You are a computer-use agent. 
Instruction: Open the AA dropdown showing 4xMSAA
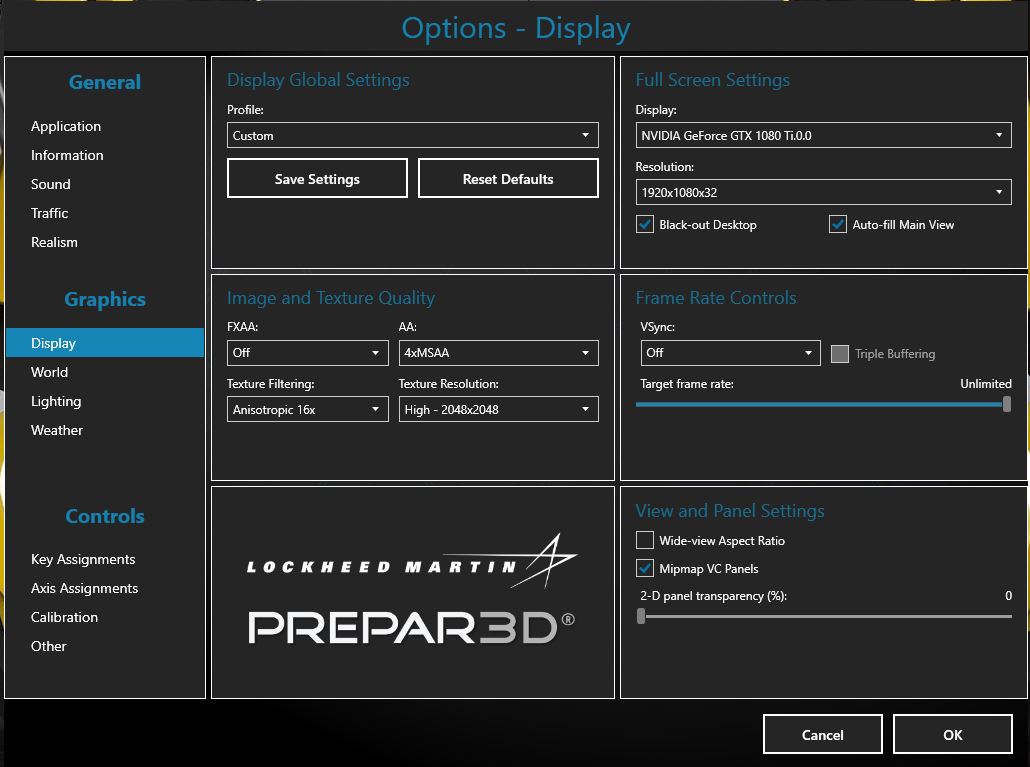[499, 353]
